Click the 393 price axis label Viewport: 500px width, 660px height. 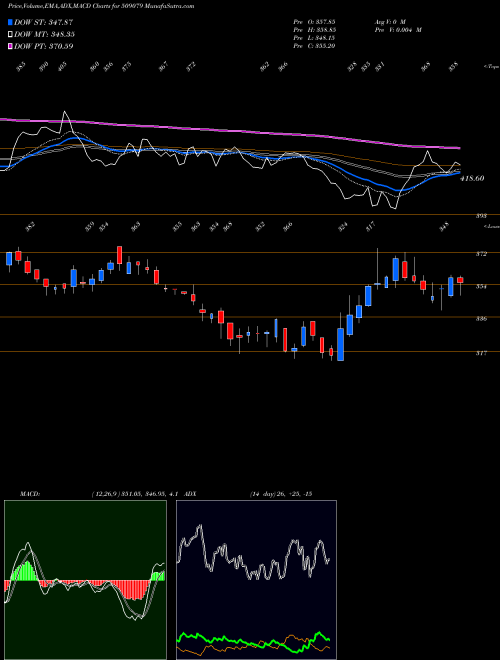pyautogui.click(x=481, y=216)
